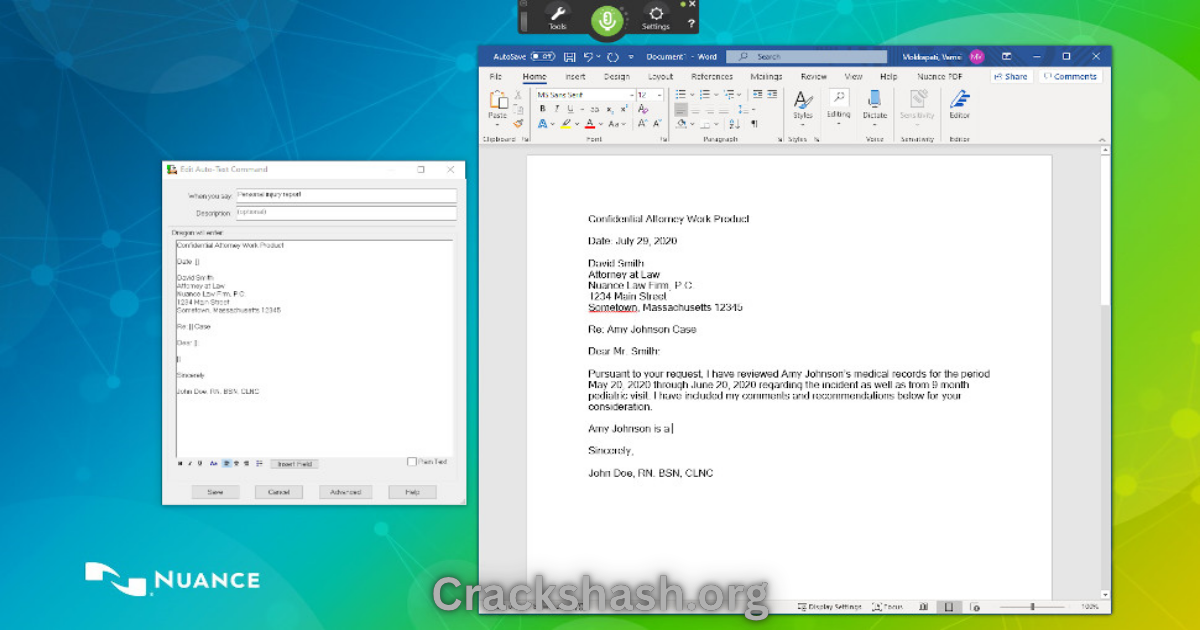This screenshot has width=1200, height=630.
Task: Click the text highlight color button
Action: 565,124
